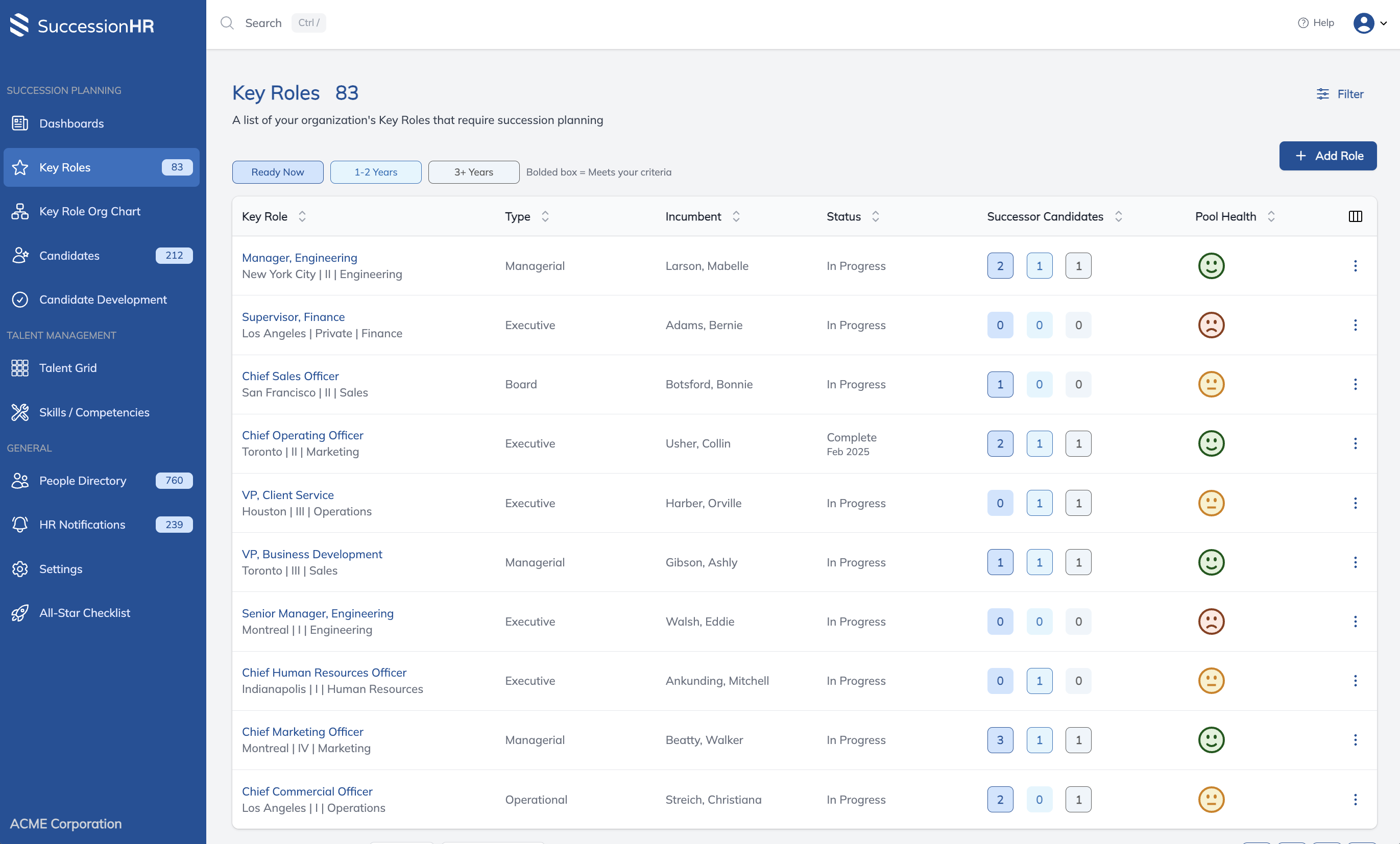
Task: Open the column visibility settings icon
Action: point(1356,216)
